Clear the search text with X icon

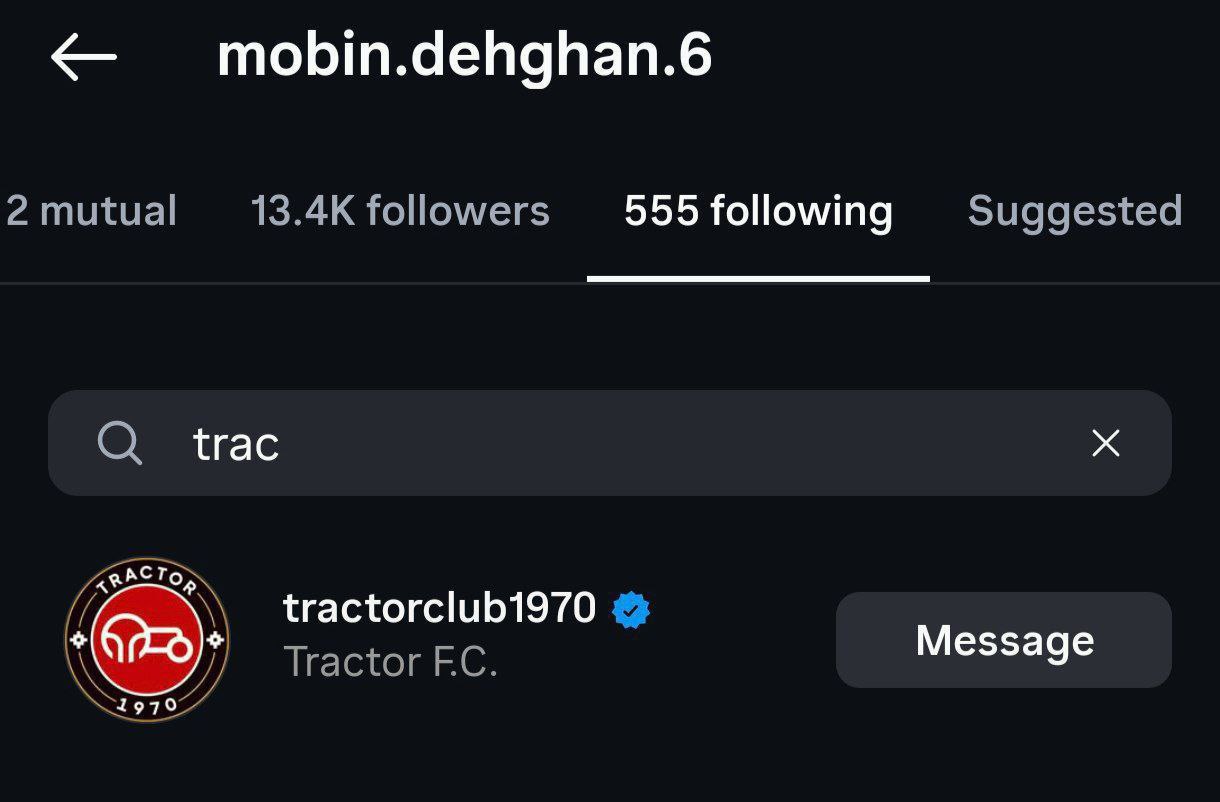point(1105,443)
